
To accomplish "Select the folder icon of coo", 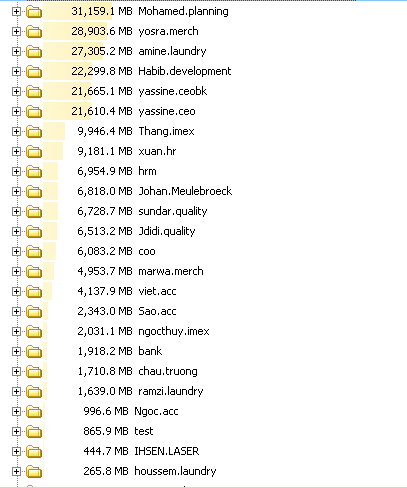I will click(x=34, y=252).
